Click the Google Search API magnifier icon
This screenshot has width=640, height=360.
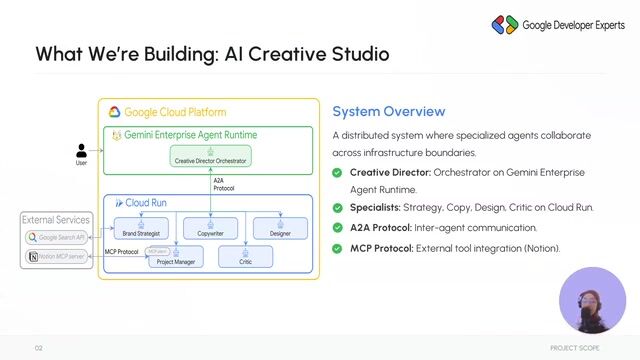pos(33,237)
